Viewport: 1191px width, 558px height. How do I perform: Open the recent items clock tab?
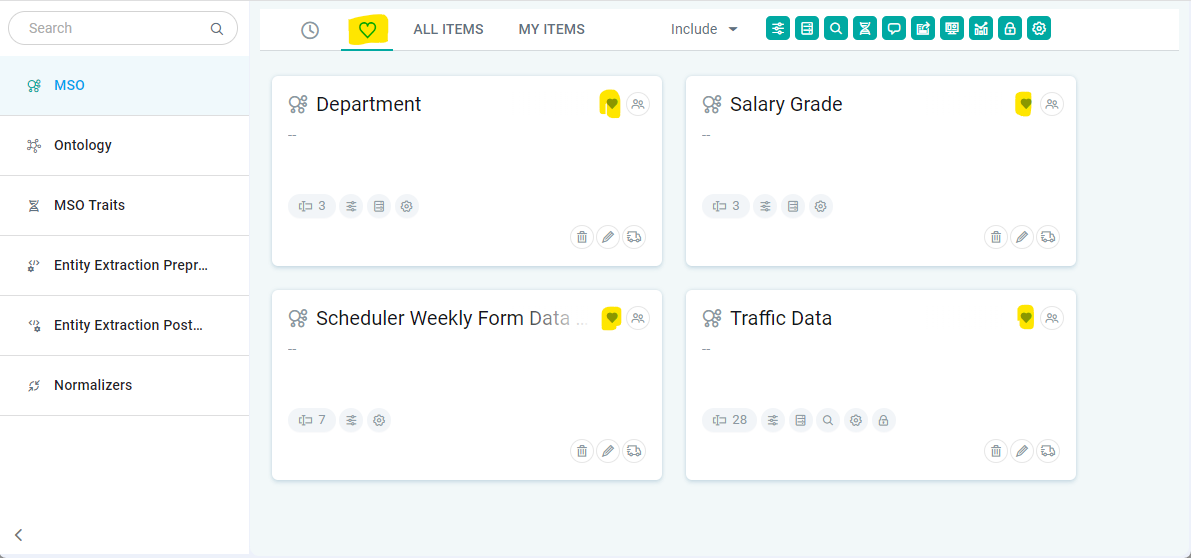(x=310, y=30)
